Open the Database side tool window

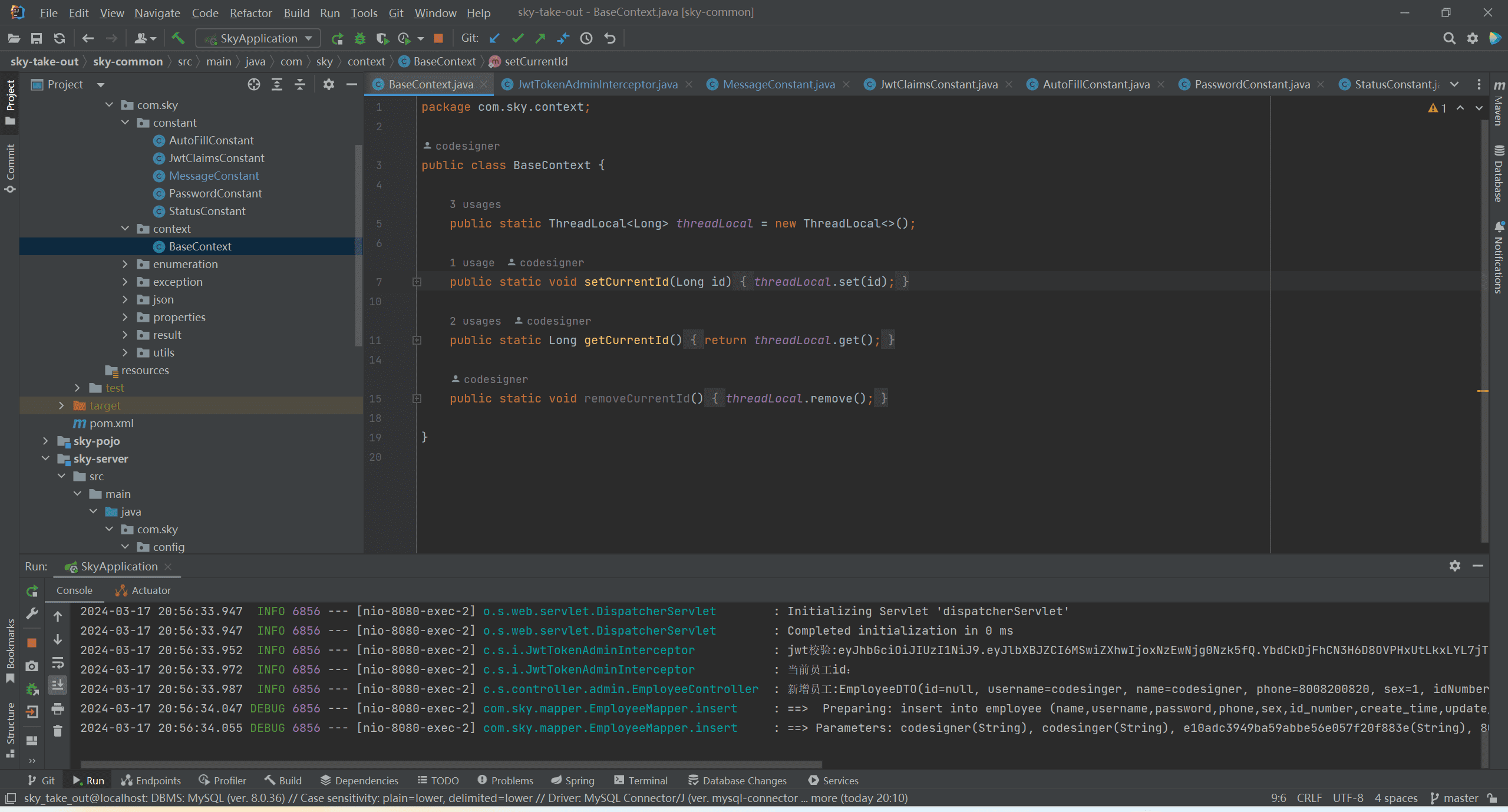pyautogui.click(x=1499, y=173)
